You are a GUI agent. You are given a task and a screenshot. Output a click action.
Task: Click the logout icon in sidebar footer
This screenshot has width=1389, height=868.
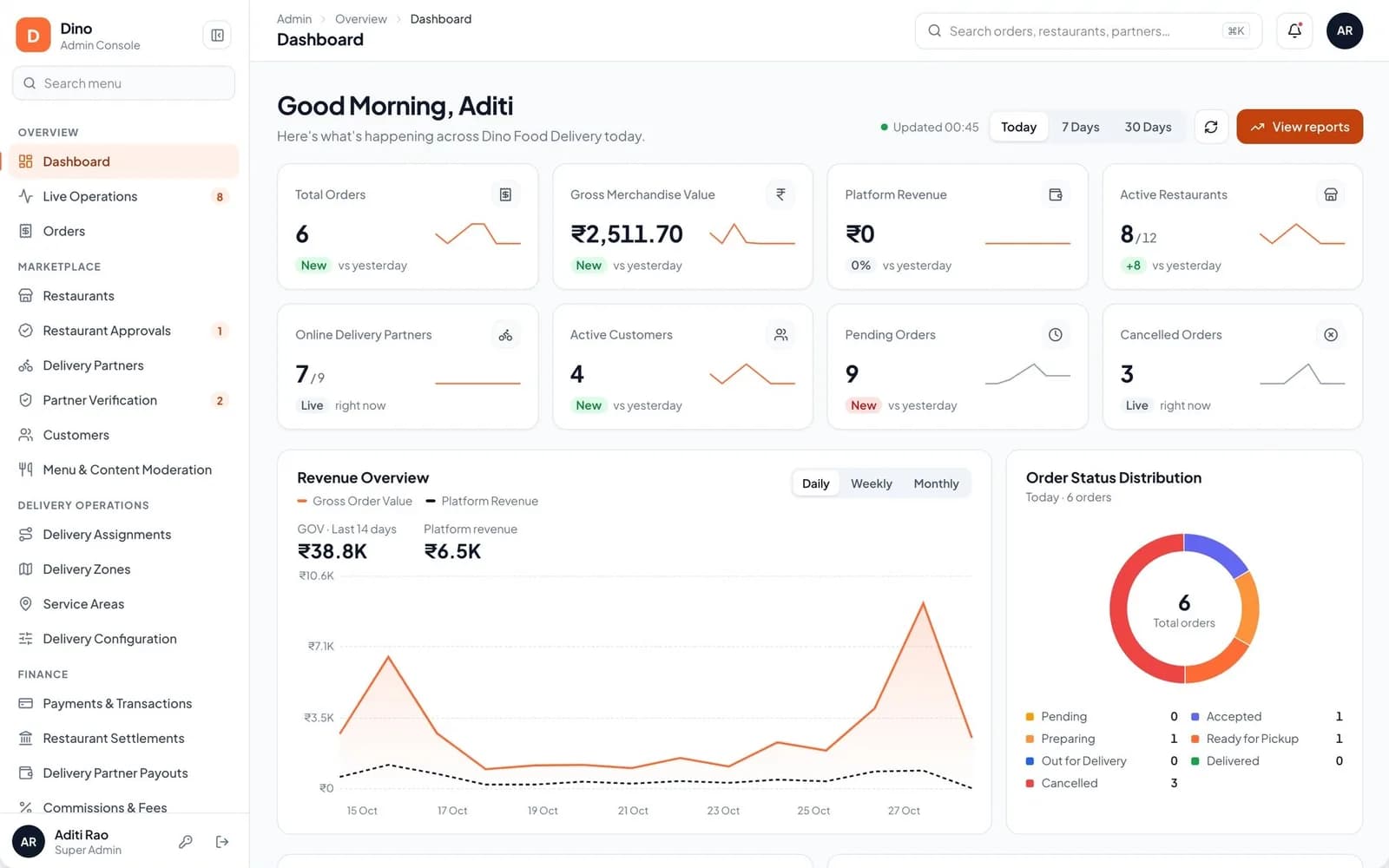pyautogui.click(x=222, y=841)
